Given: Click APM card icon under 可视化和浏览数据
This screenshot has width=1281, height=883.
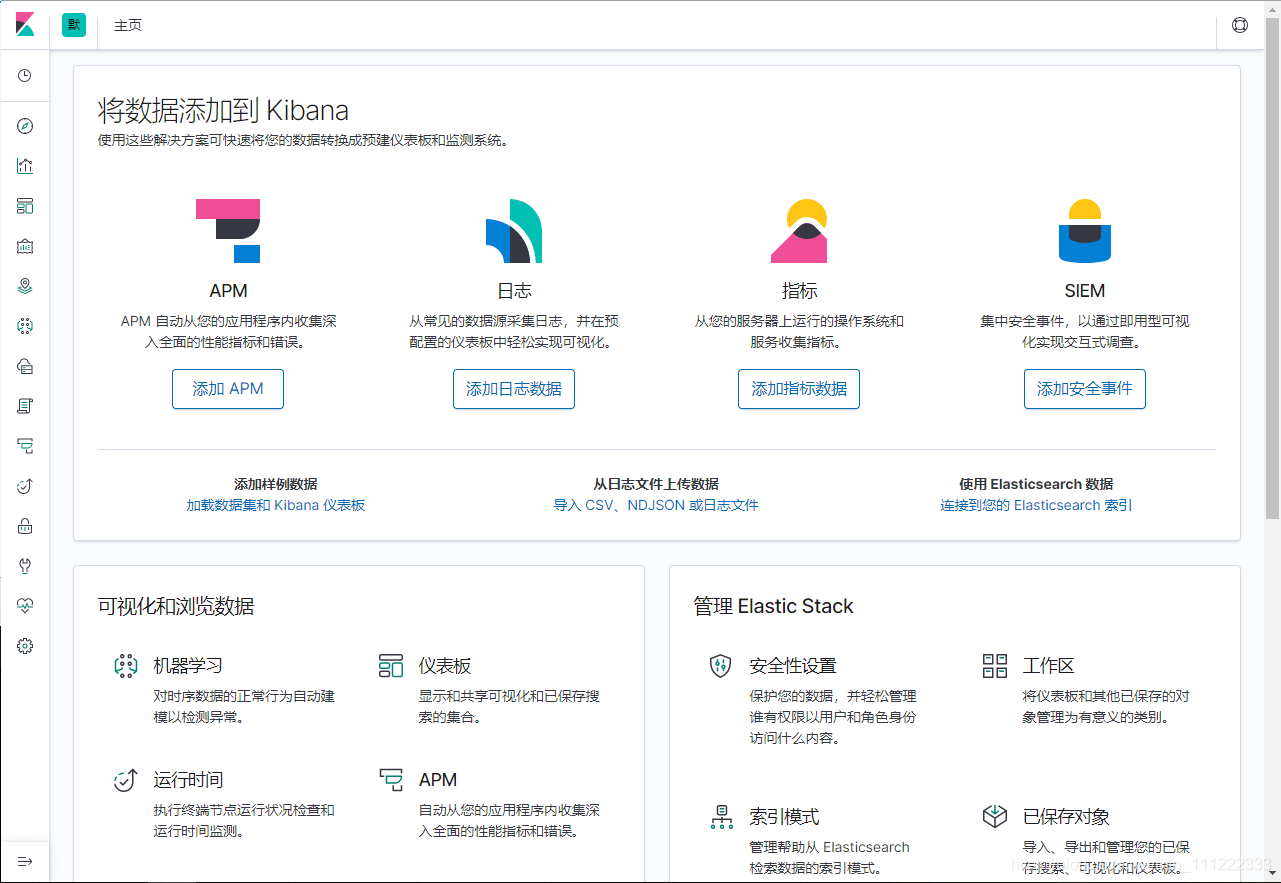Looking at the screenshot, I should point(391,780).
